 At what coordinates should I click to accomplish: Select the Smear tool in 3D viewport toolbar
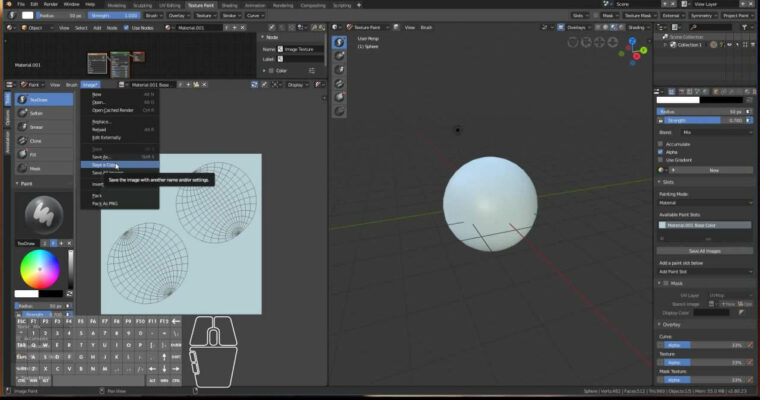[339, 70]
